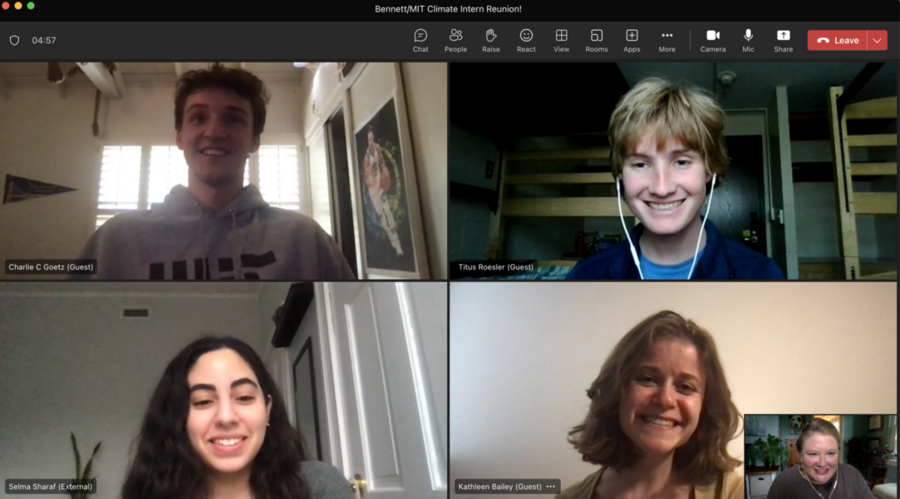Select Titus Roesler's video tile
Viewport: 900px width, 499px height.
click(x=673, y=170)
